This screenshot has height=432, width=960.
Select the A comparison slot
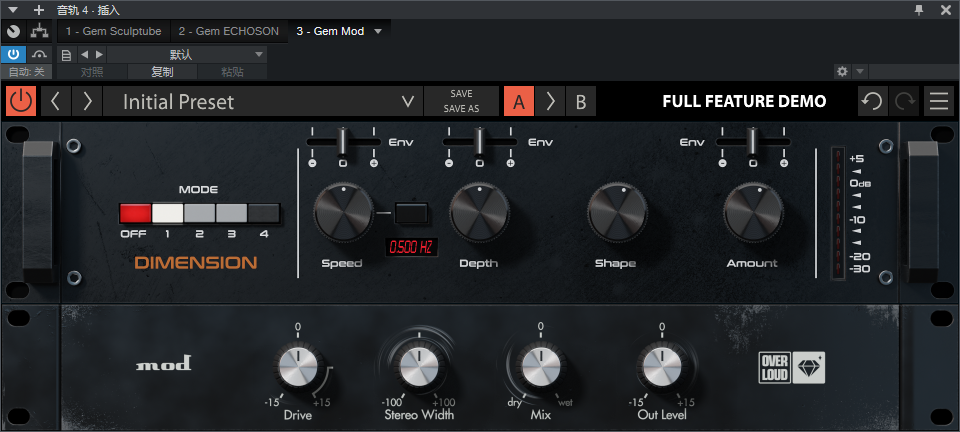click(519, 101)
